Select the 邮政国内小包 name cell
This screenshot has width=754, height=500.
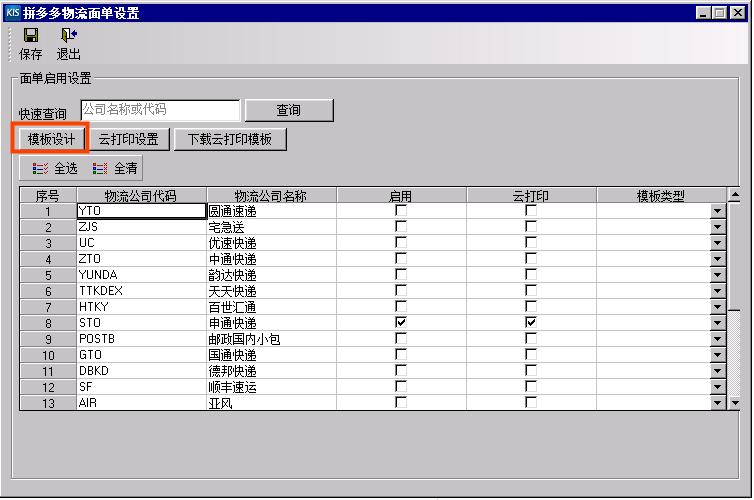pyautogui.click(x=271, y=339)
